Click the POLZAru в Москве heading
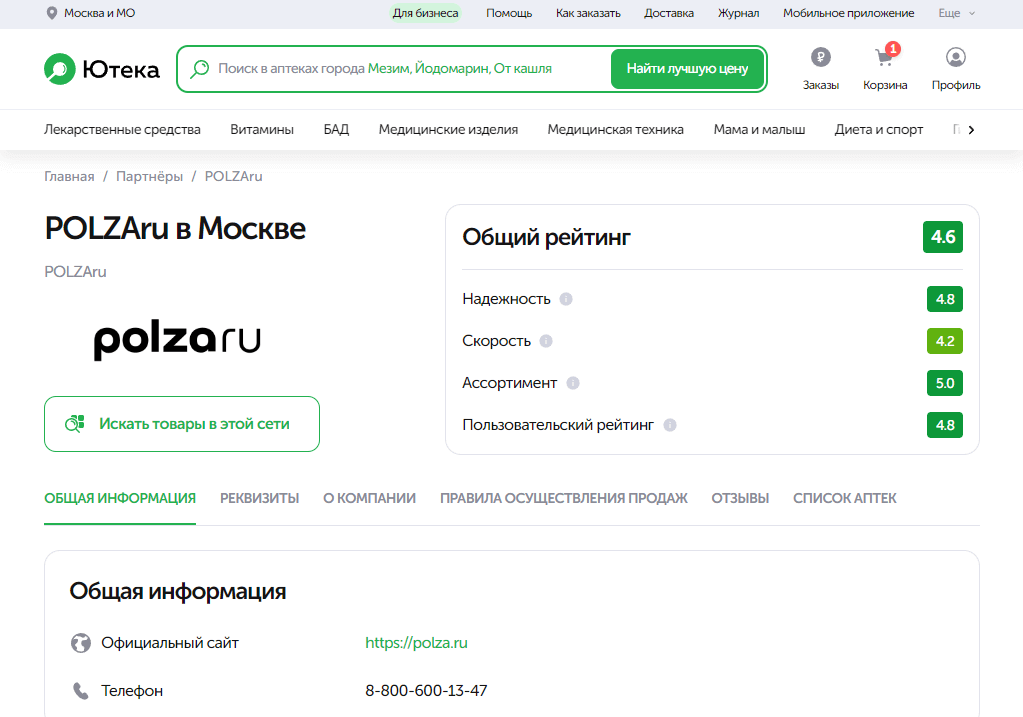The width and height of the screenshot is (1023, 717). [175, 229]
